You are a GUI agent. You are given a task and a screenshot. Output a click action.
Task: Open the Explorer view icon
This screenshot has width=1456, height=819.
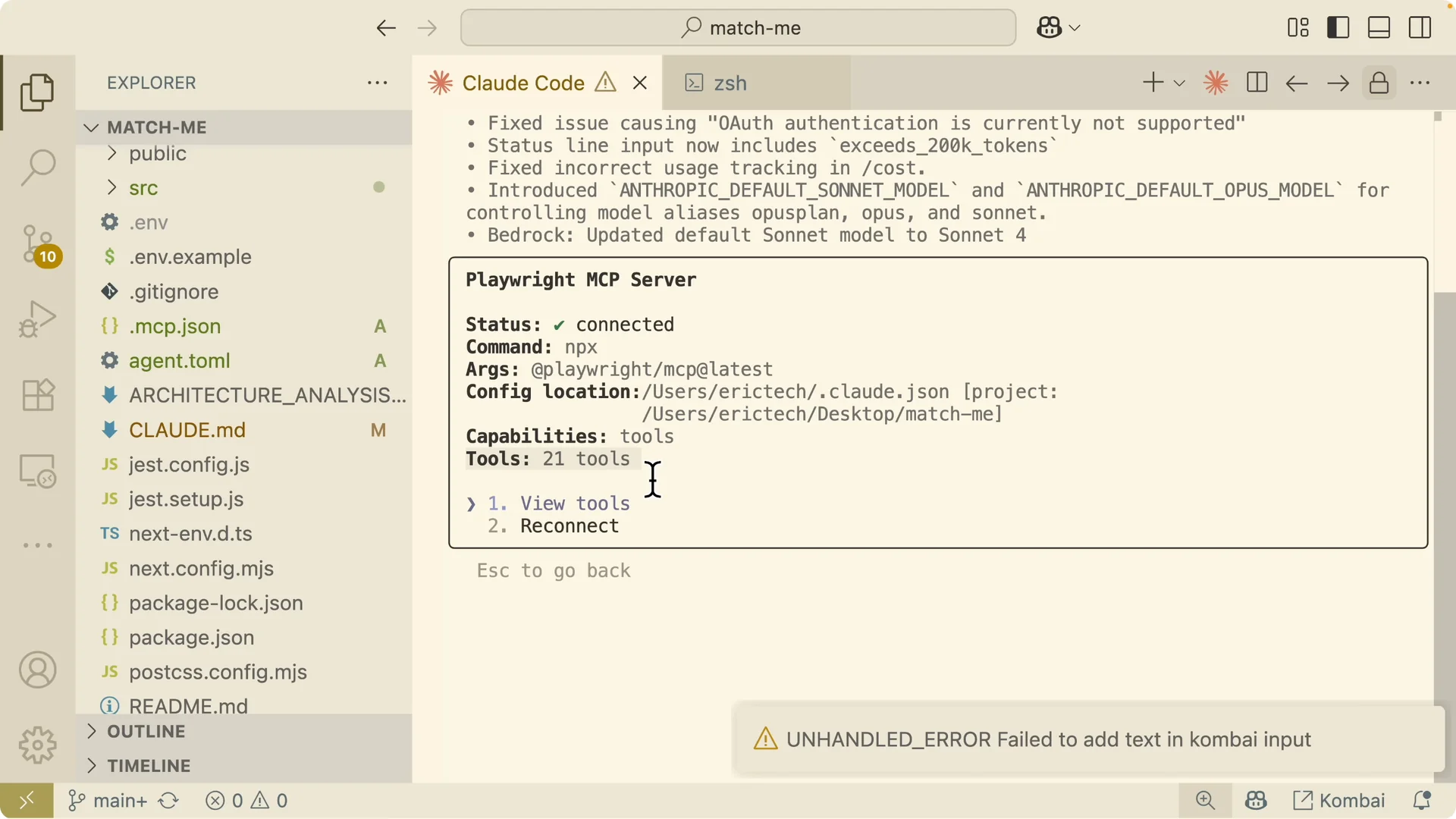tap(37, 93)
